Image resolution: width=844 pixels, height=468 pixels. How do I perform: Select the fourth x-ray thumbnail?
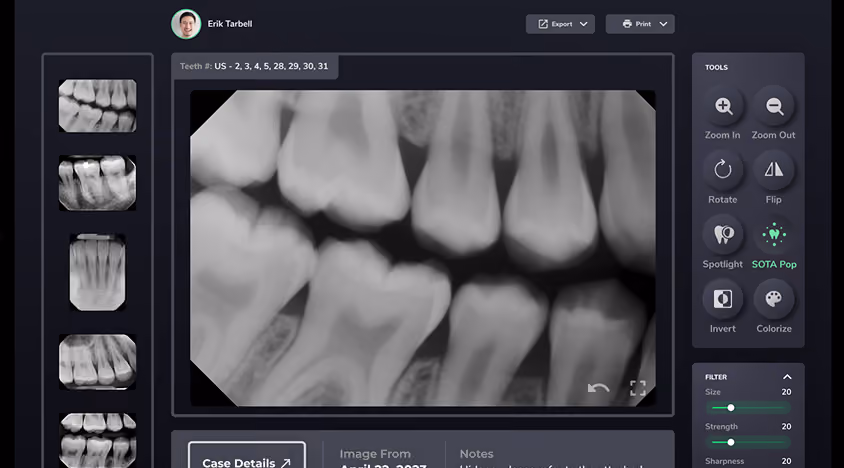pos(97,362)
